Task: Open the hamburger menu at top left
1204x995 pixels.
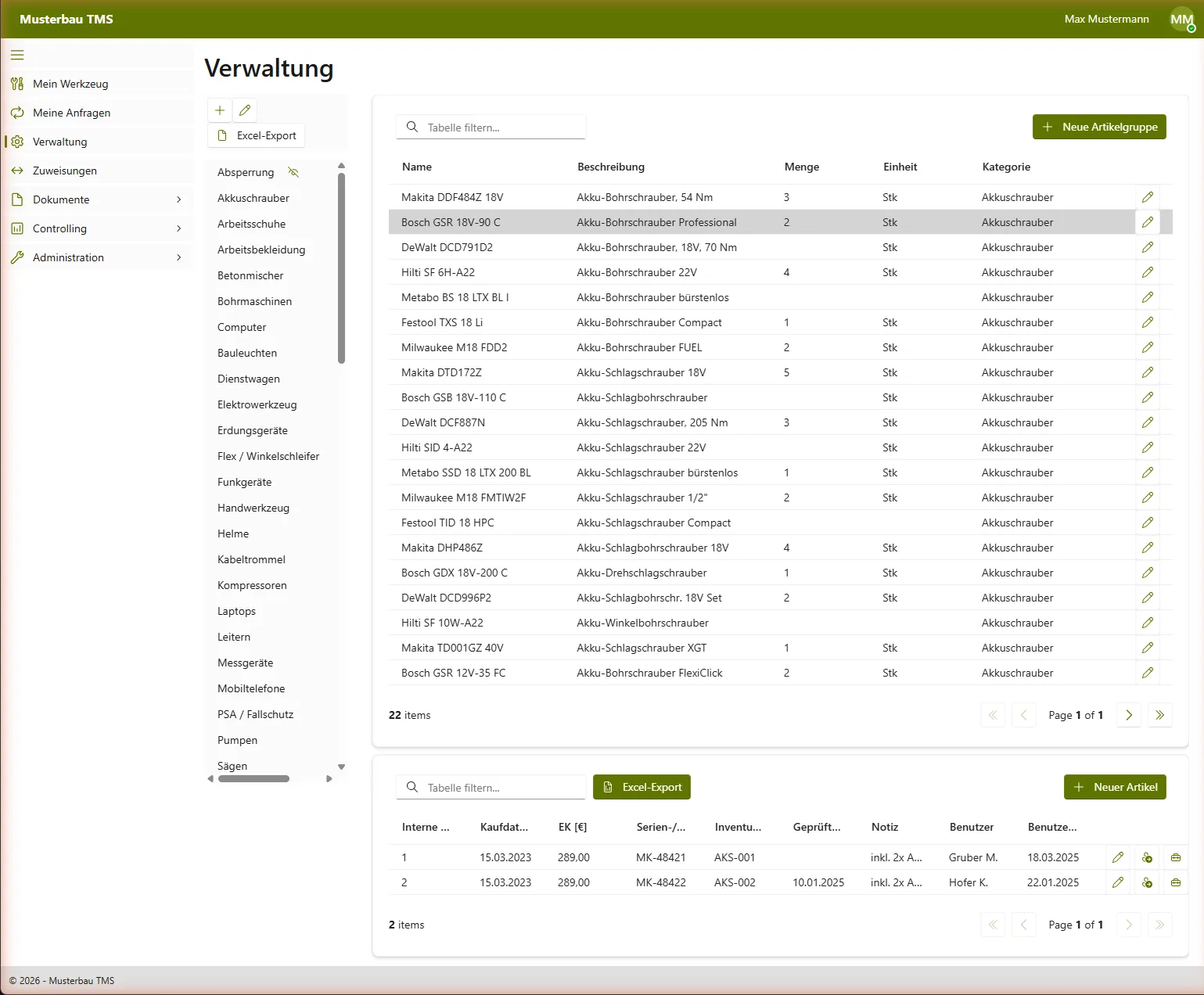Action: click(16, 55)
